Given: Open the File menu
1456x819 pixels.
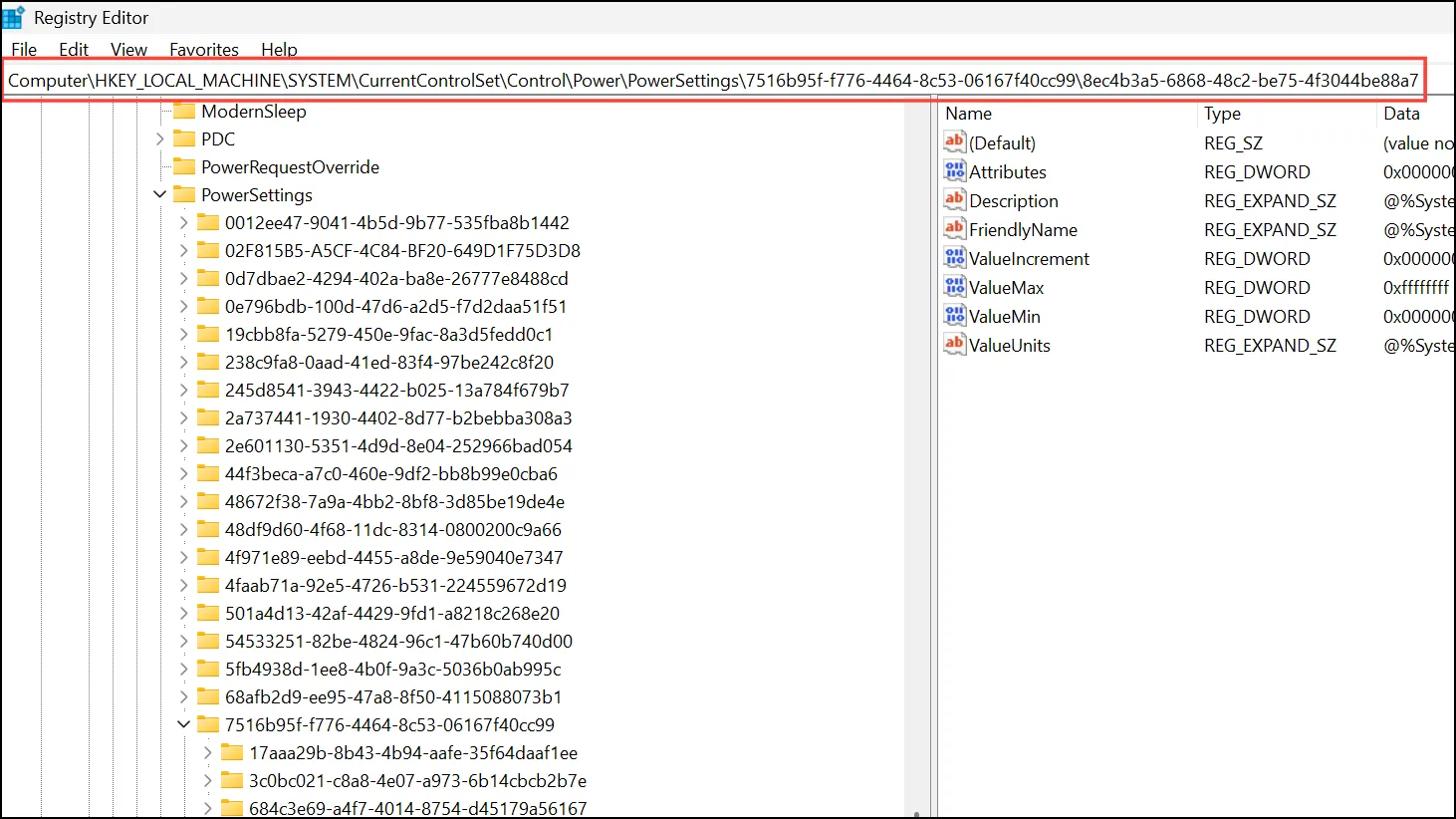Looking at the screenshot, I should [24, 49].
